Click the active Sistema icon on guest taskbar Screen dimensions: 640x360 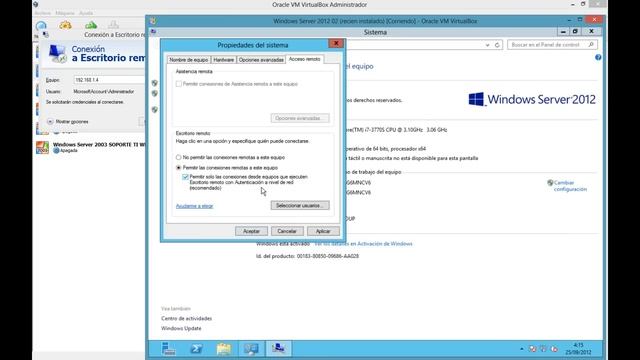pyautogui.click(x=279, y=349)
